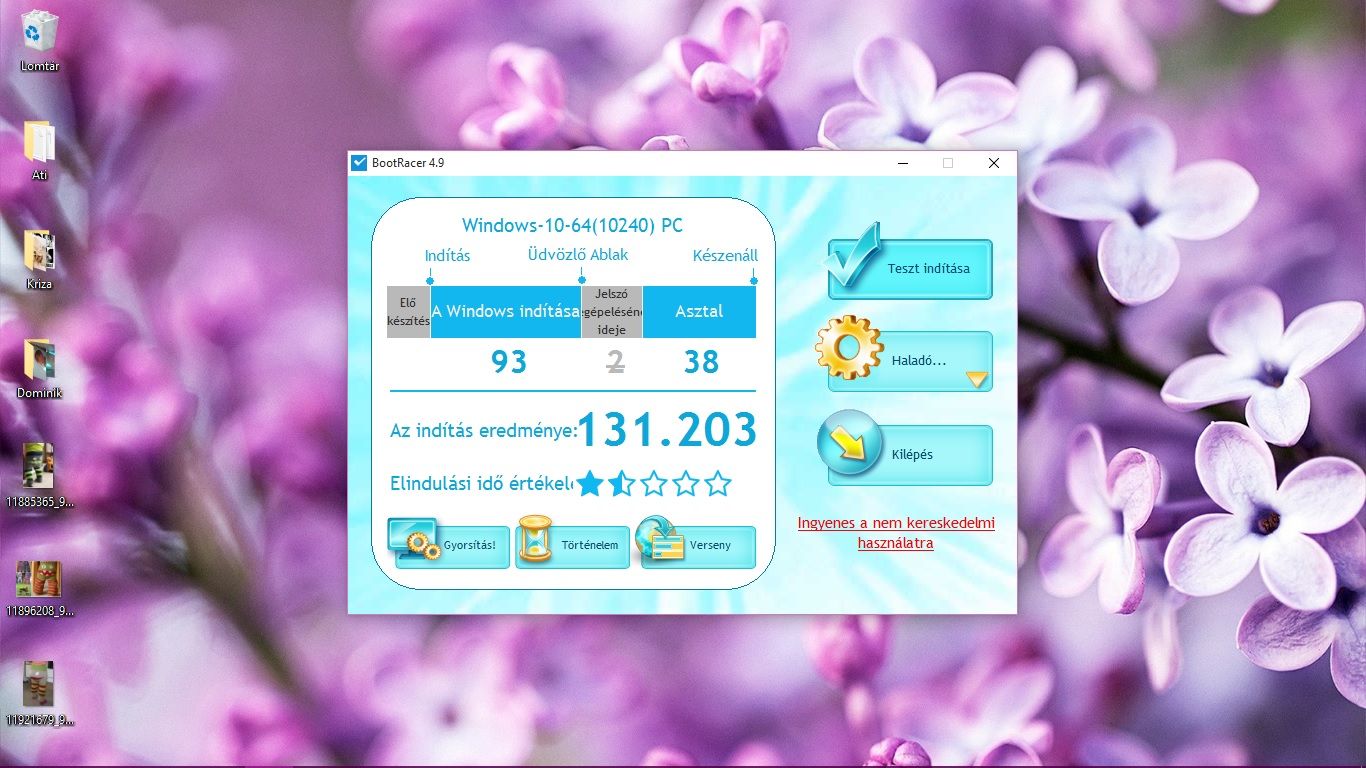Click the Windows-10-64(10240) PC title text

(572, 226)
